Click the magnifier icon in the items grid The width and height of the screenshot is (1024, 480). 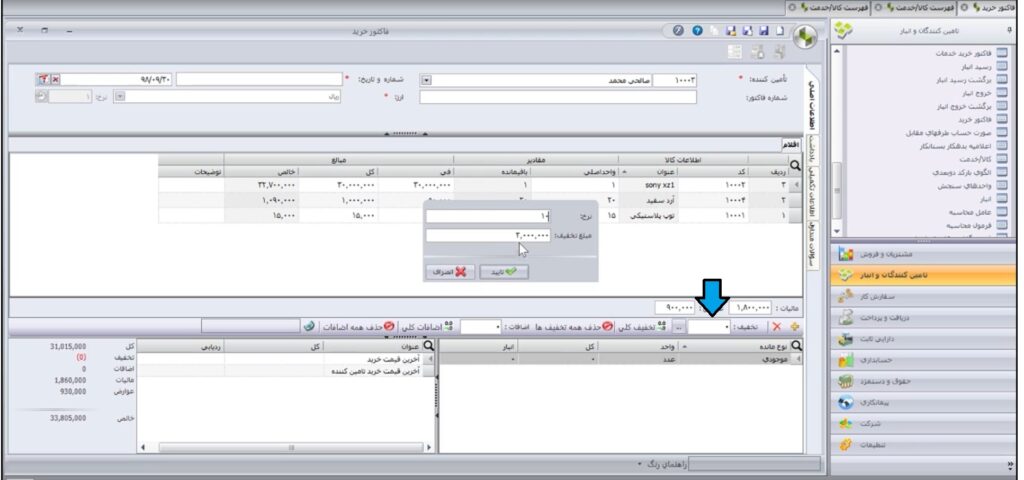point(795,166)
